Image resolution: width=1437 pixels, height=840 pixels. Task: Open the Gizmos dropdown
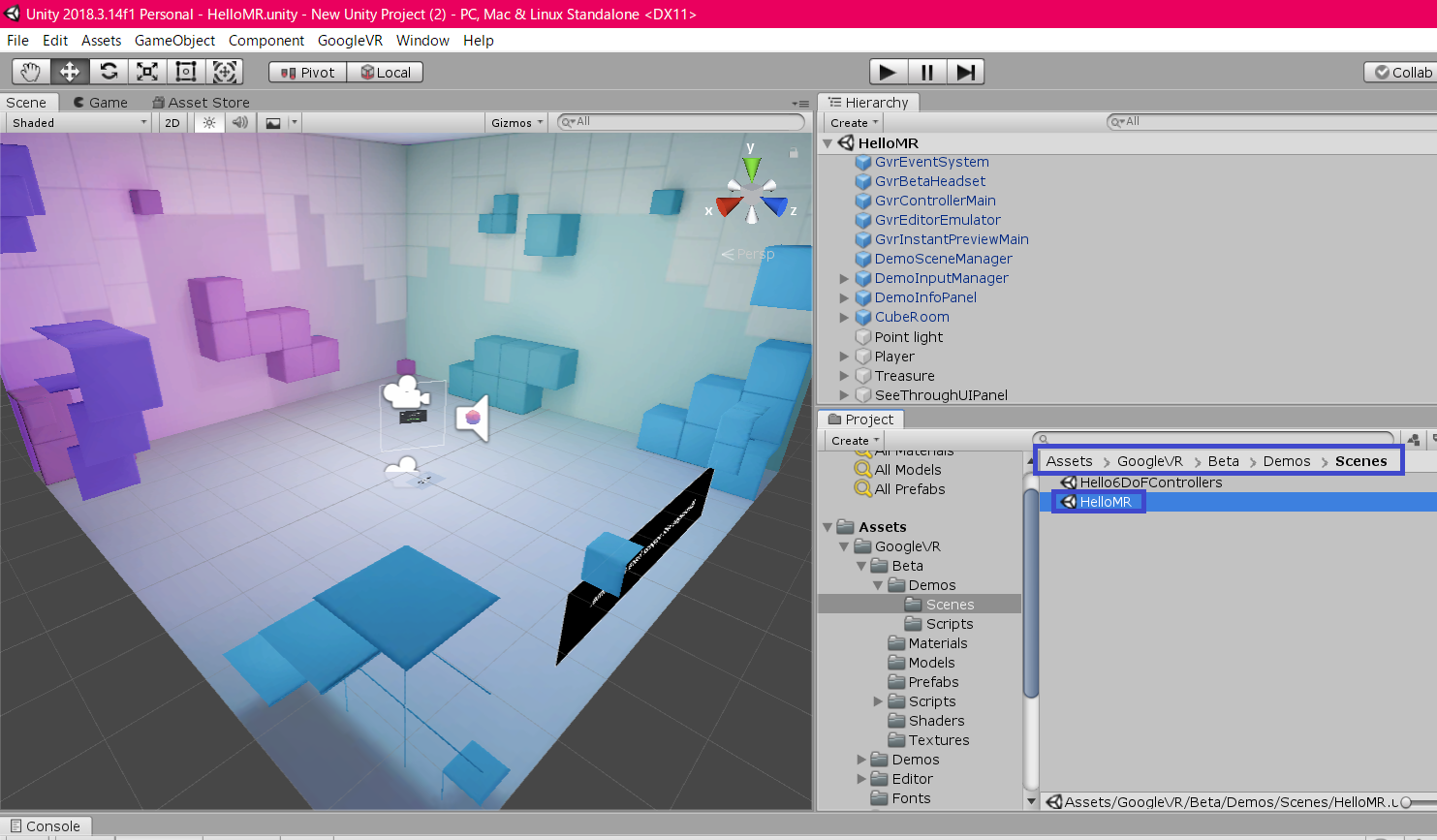click(516, 123)
